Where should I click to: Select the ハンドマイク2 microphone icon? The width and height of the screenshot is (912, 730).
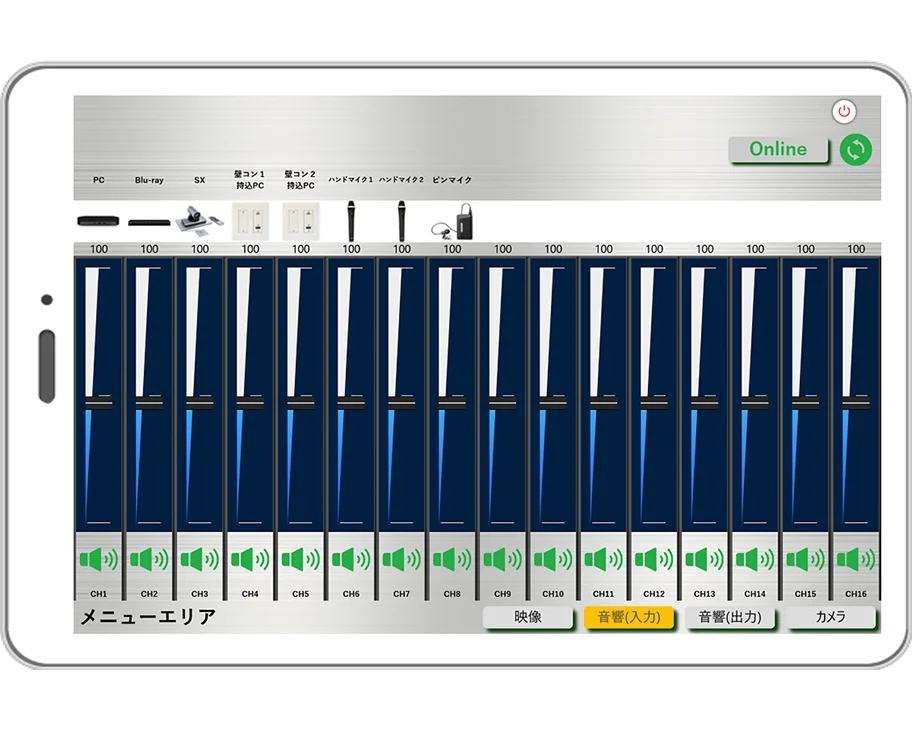click(x=402, y=219)
